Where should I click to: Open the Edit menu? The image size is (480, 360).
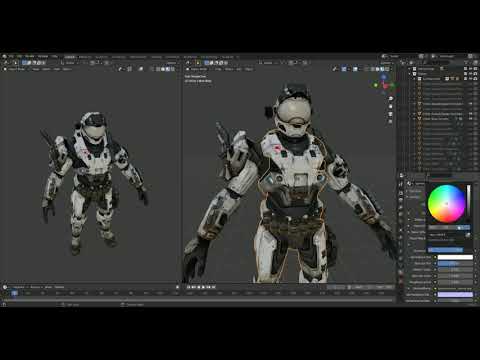(19, 56)
